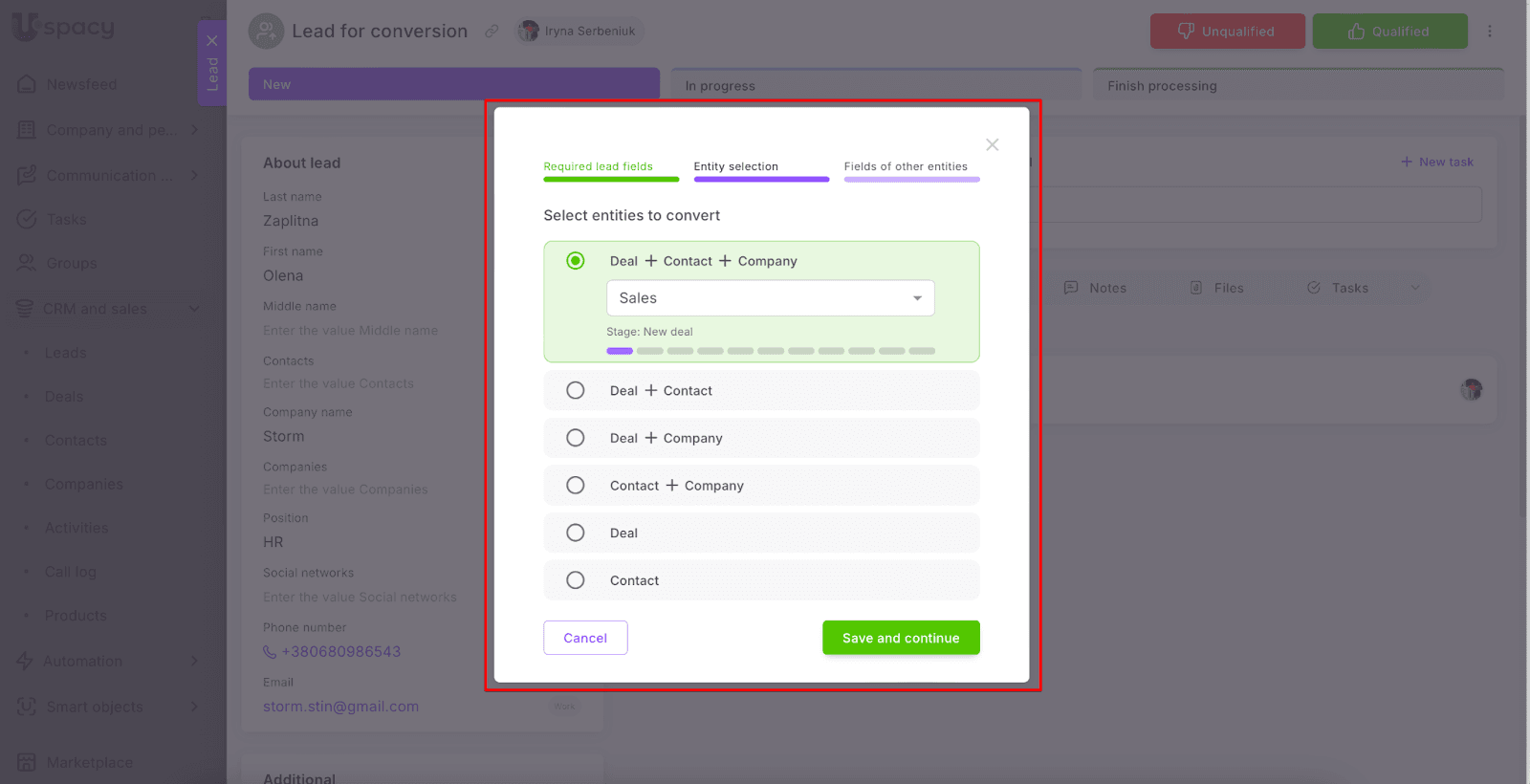Click the Smart objects sidebar icon
1530x784 pixels.
click(27, 707)
